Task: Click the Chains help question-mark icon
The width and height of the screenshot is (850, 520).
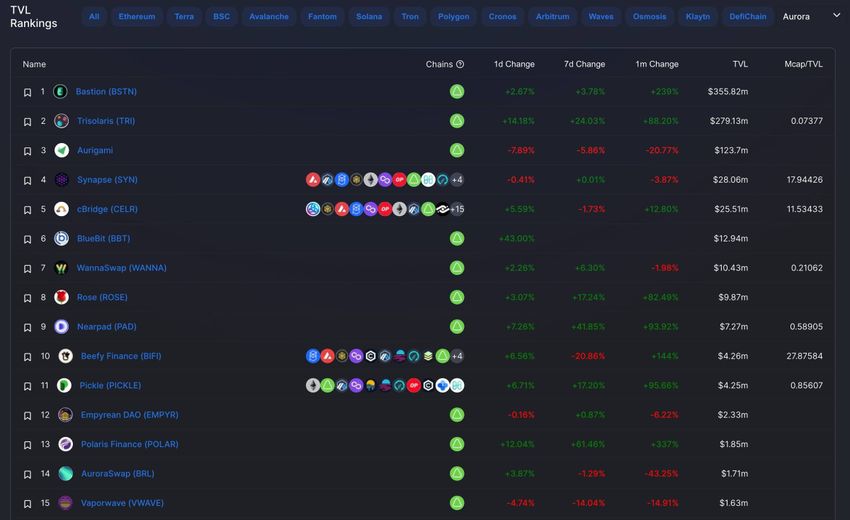Action: [460, 64]
